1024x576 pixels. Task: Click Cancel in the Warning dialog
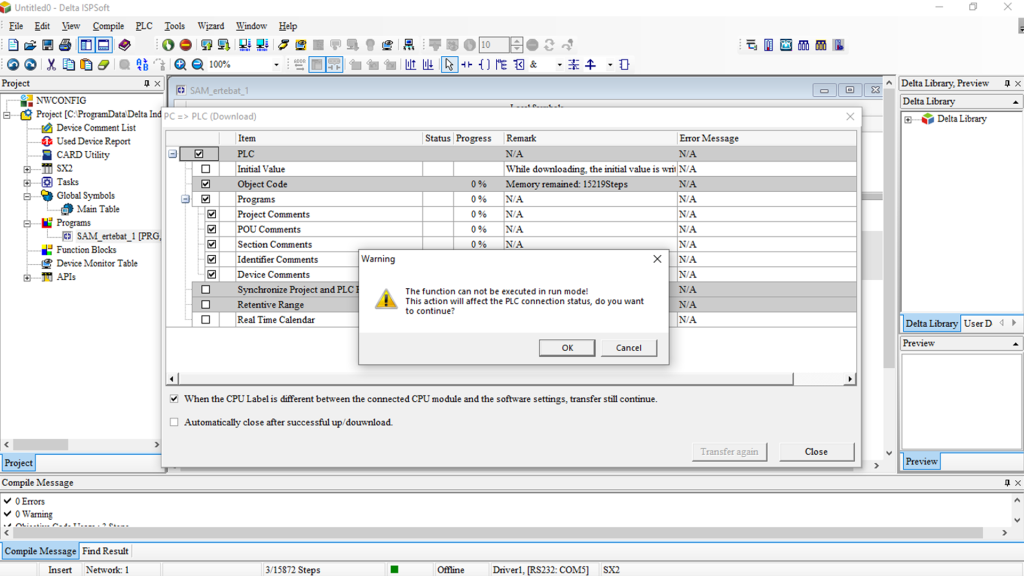click(628, 348)
